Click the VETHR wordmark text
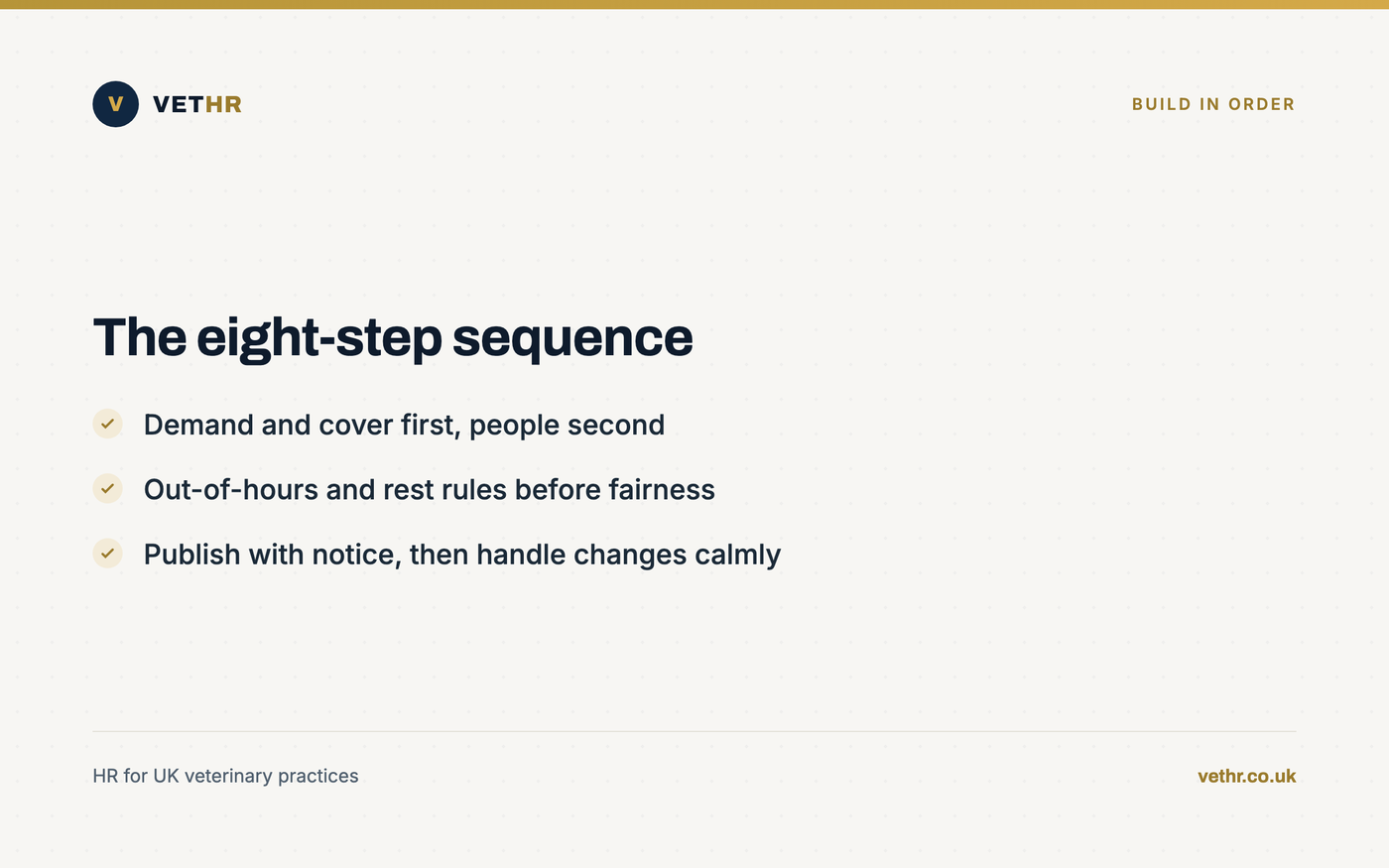This screenshot has height=868, width=1389. (x=197, y=104)
